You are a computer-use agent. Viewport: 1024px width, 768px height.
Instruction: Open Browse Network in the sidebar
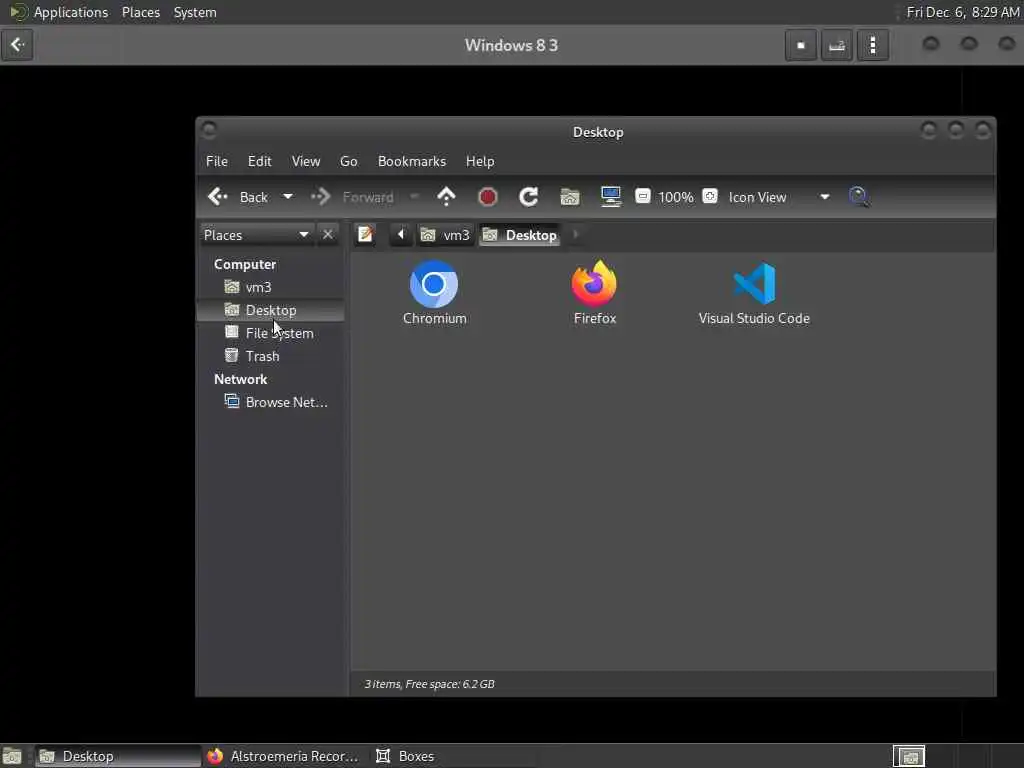(x=271, y=402)
